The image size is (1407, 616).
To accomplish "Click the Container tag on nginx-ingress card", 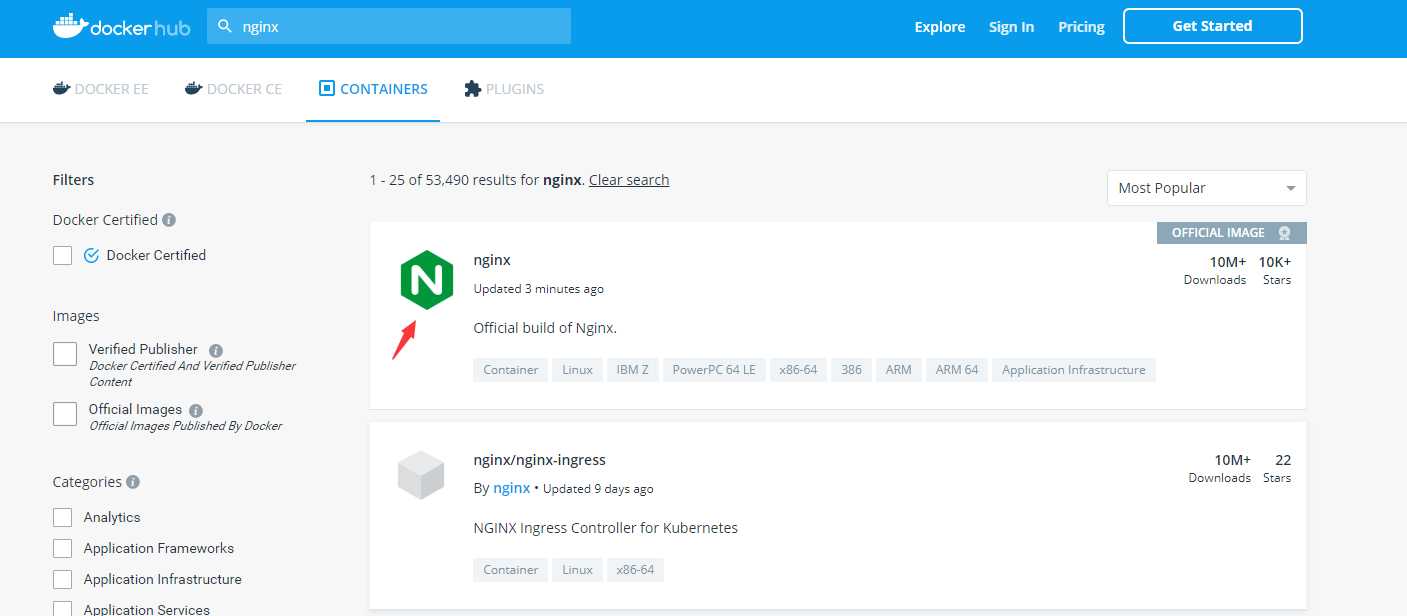I will point(511,570).
